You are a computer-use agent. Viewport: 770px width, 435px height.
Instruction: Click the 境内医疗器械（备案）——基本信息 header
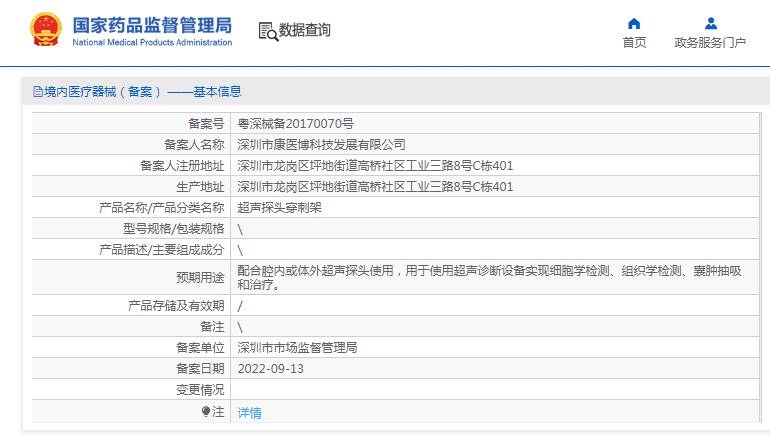142,92
